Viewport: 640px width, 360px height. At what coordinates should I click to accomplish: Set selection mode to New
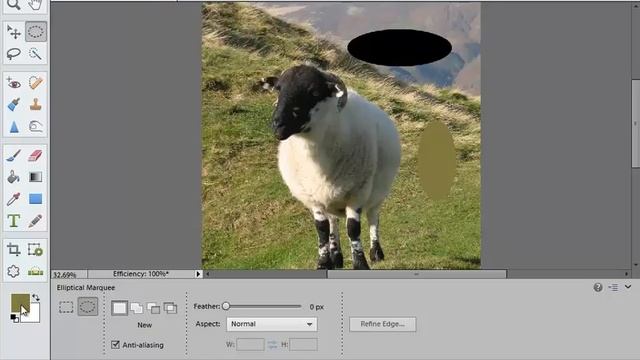[120, 308]
